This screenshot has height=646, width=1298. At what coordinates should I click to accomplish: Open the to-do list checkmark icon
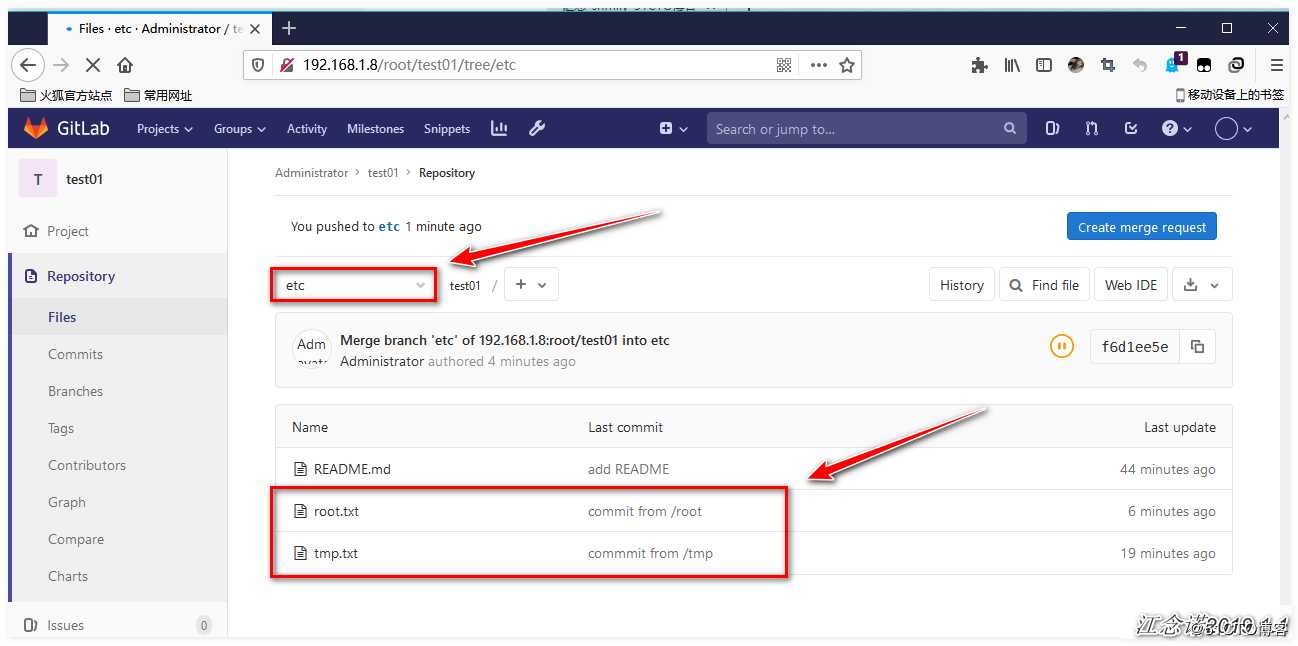click(x=1131, y=128)
